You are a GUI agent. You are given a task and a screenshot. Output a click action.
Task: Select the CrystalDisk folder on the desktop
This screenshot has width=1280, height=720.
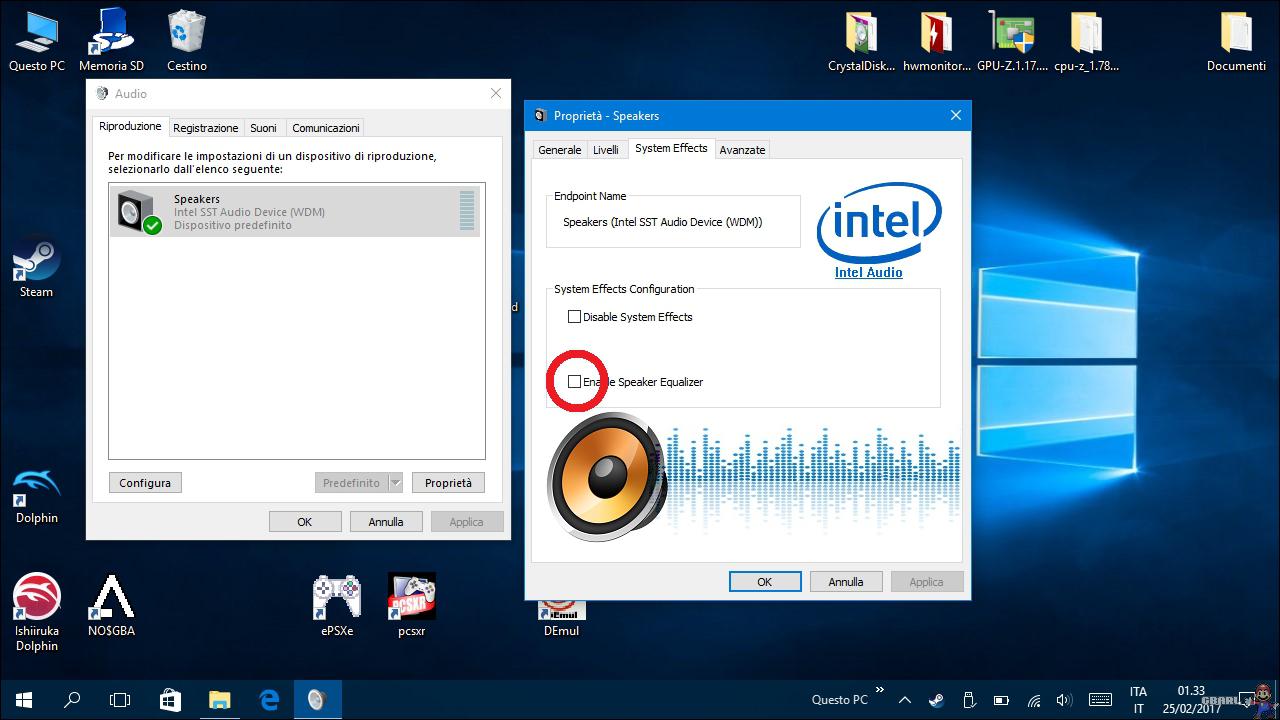click(x=861, y=41)
